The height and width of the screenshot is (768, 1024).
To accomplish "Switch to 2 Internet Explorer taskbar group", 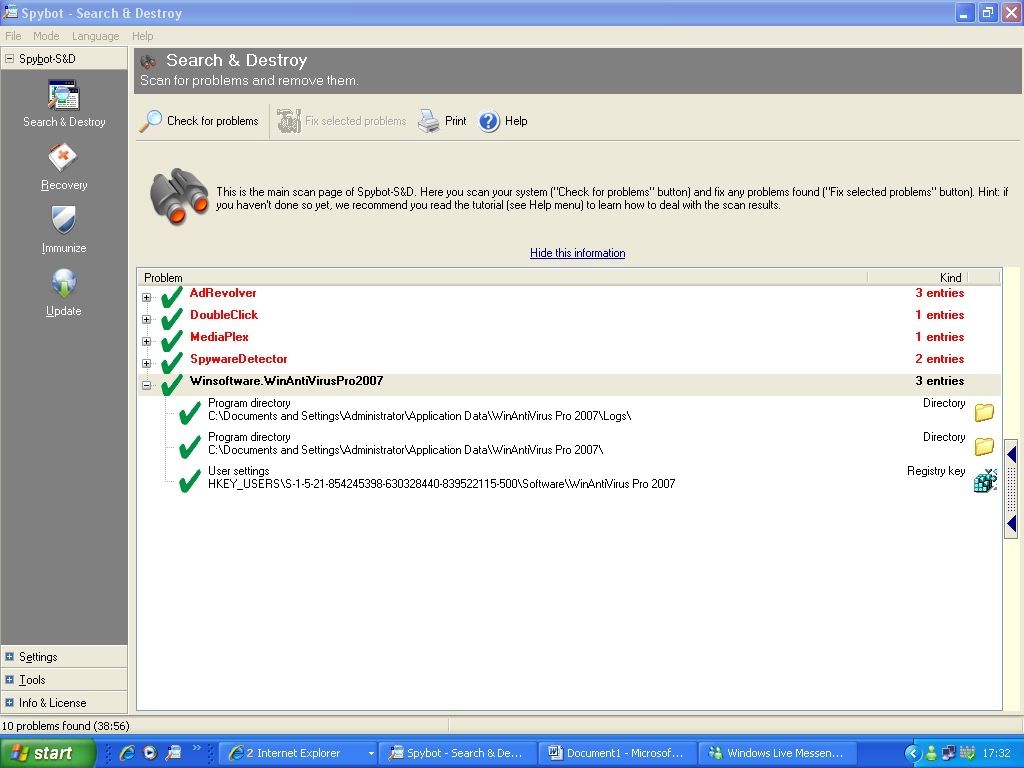I will tap(298, 753).
